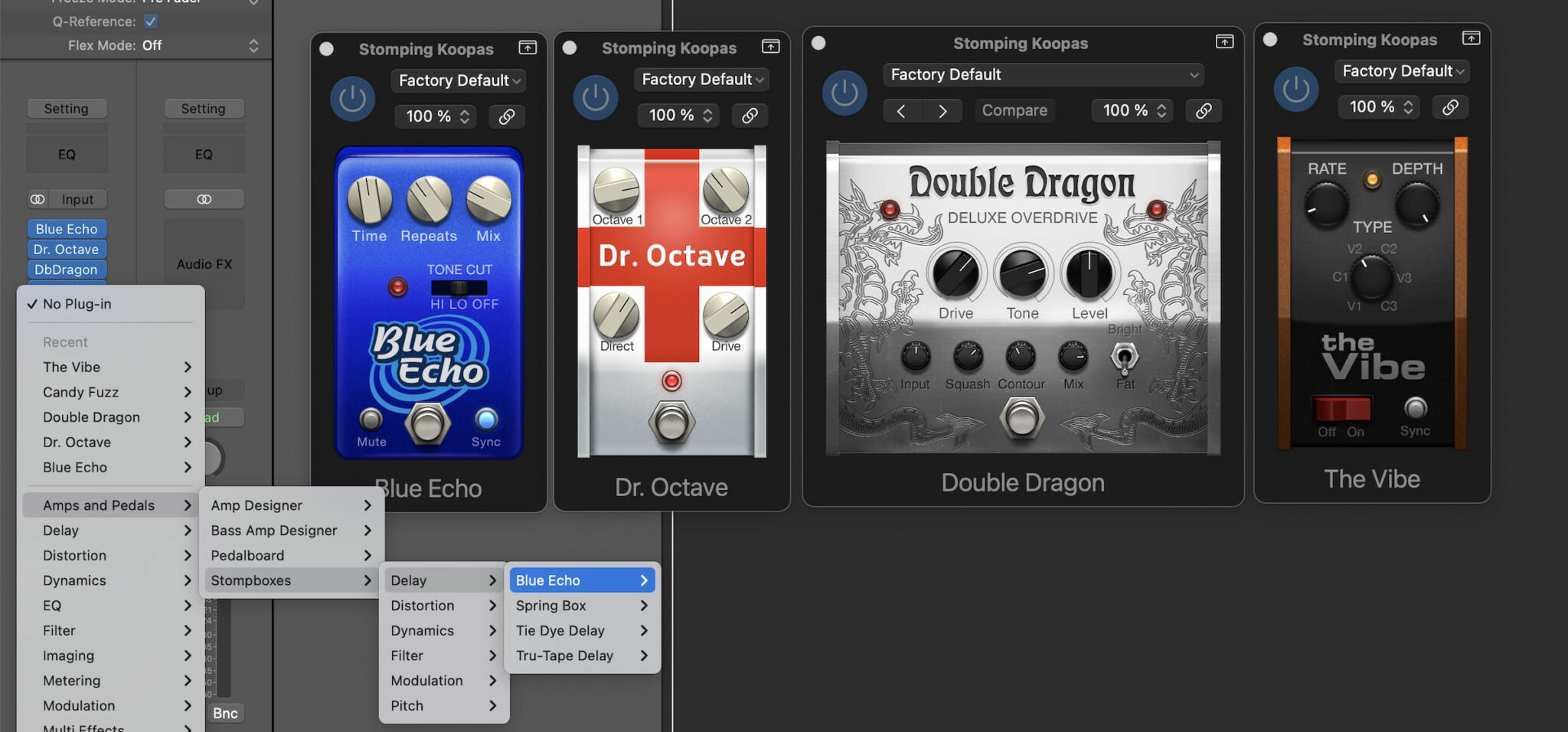Click the Drive knob on Double Dragon
Image resolution: width=1568 pixels, height=732 pixels.
[x=955, y=273]
